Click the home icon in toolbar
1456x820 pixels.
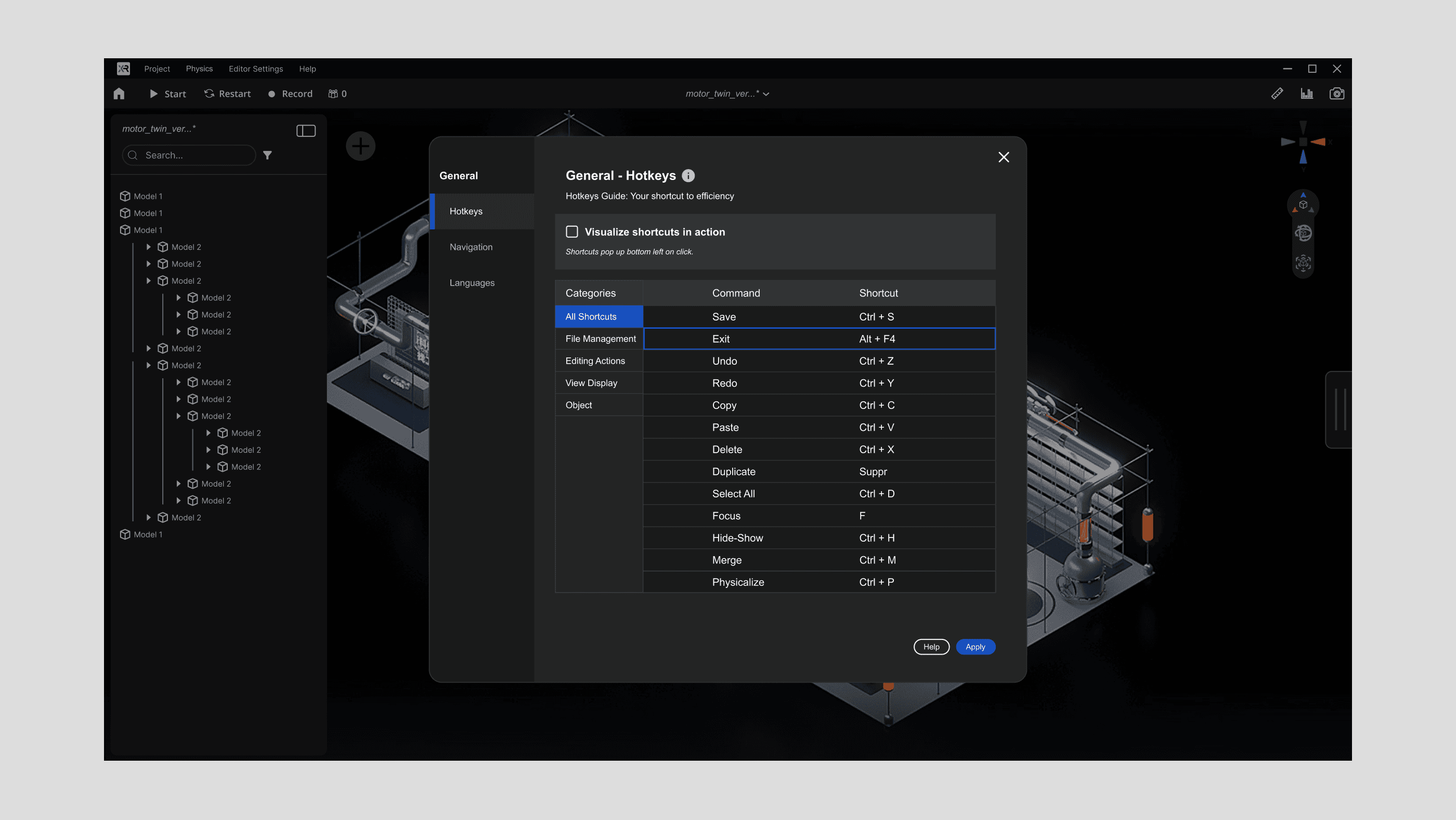(119, 94)
